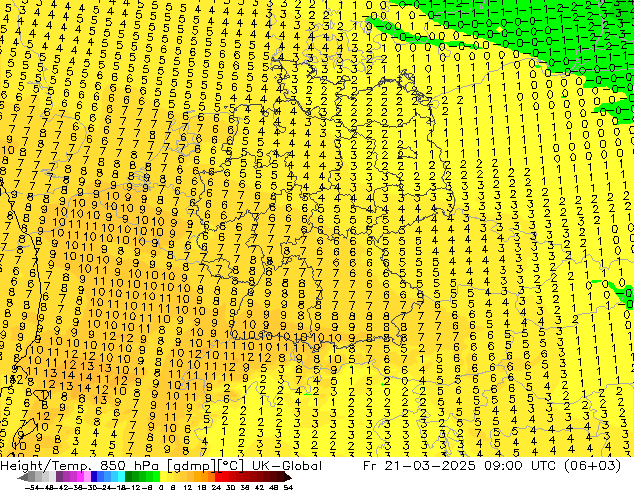
Task: Click the darkest green swatch in the legend
Action: [x=128, y=477]
